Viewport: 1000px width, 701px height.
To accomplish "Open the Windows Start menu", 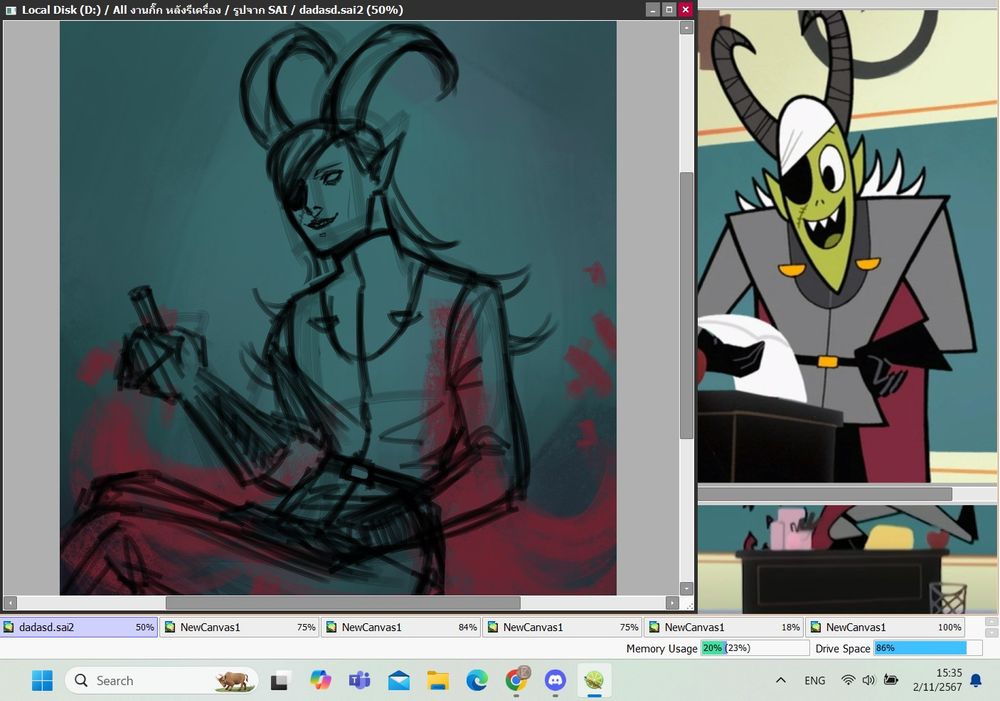I will (x=42, y=681).
